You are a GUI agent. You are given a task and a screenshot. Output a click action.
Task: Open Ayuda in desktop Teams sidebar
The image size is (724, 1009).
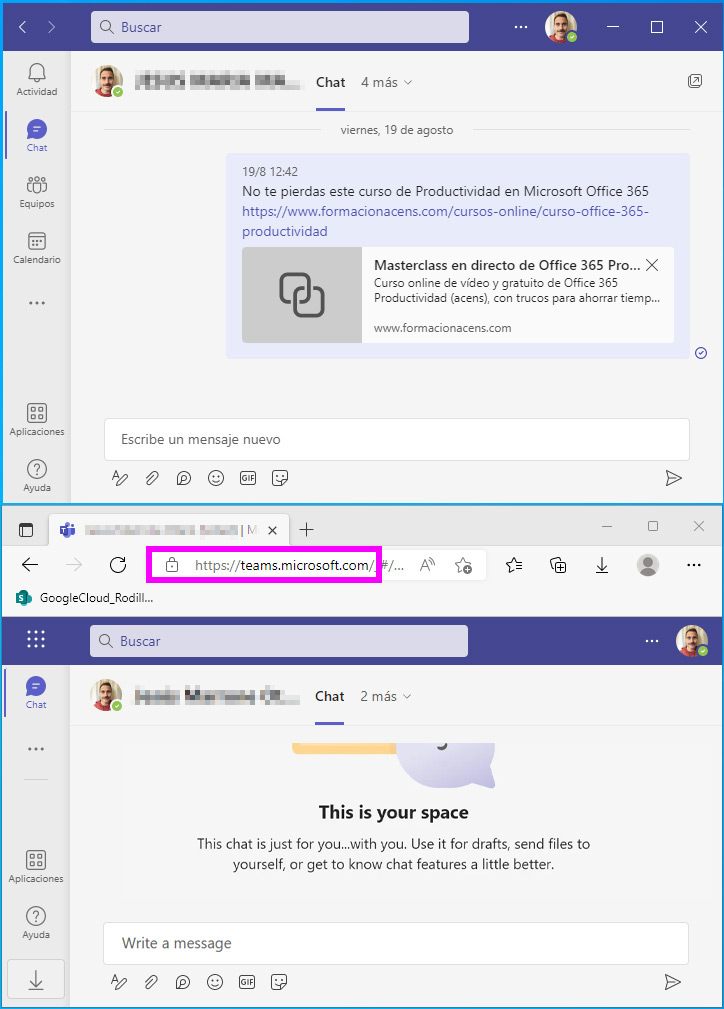tap(37, 476)
